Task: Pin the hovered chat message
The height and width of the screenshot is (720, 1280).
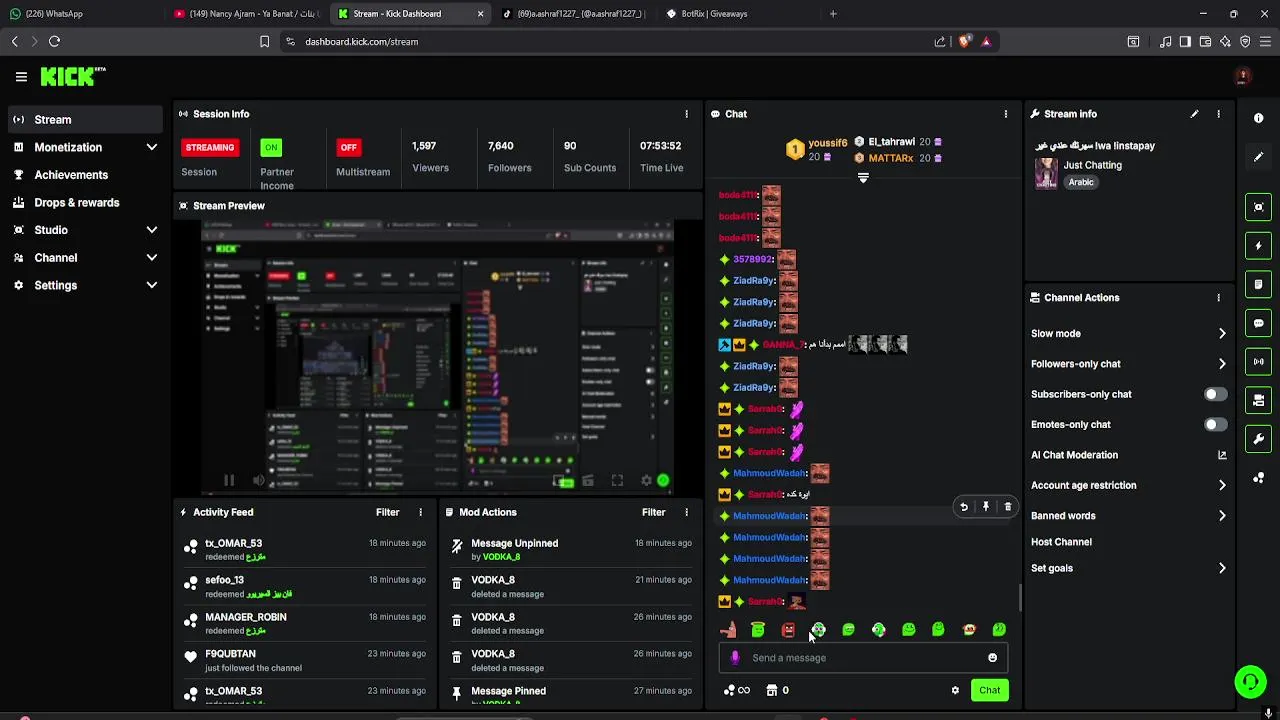Action: pos(985,507)
